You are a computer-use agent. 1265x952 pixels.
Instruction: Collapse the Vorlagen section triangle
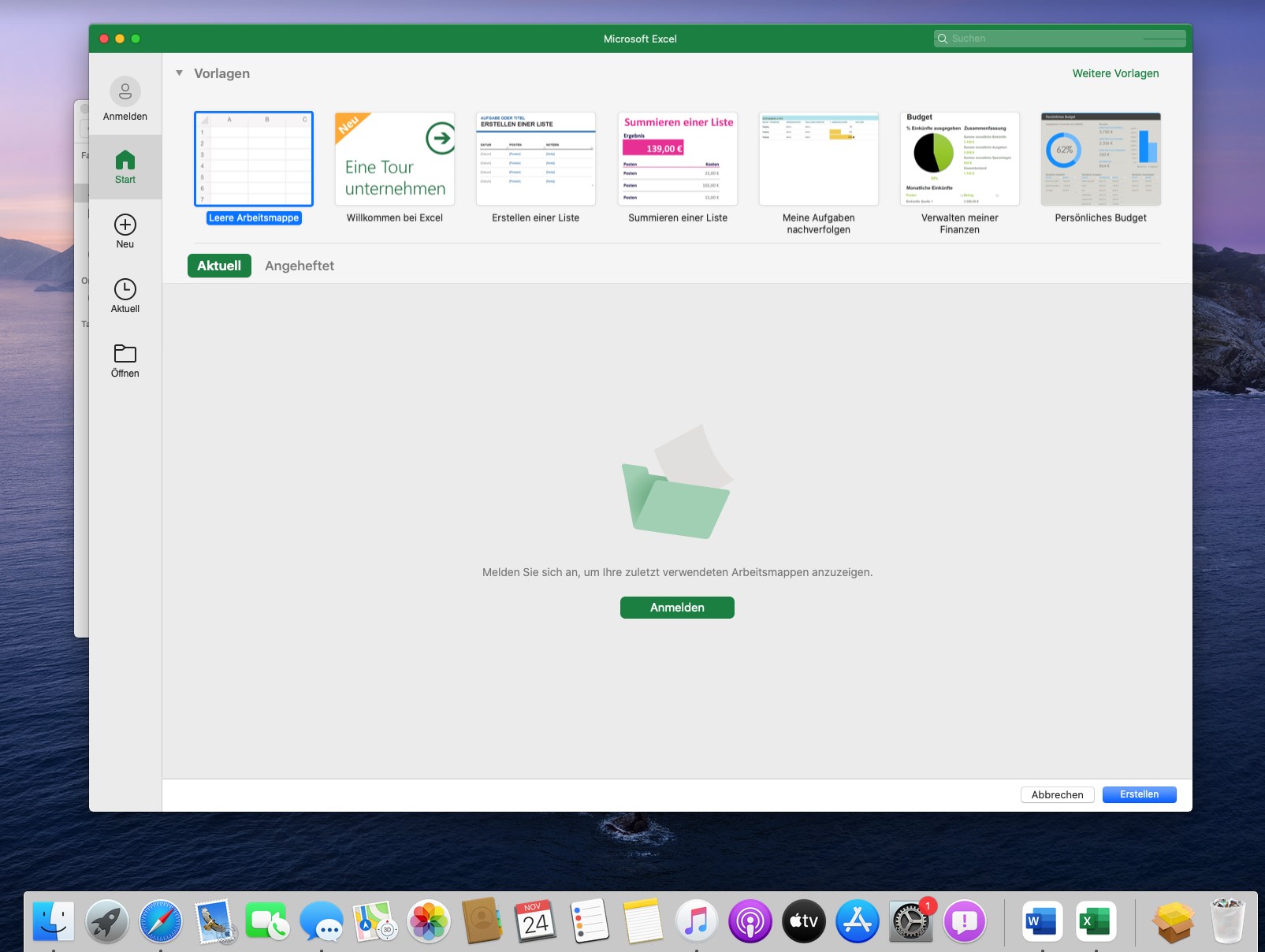[x=180, y=73]
